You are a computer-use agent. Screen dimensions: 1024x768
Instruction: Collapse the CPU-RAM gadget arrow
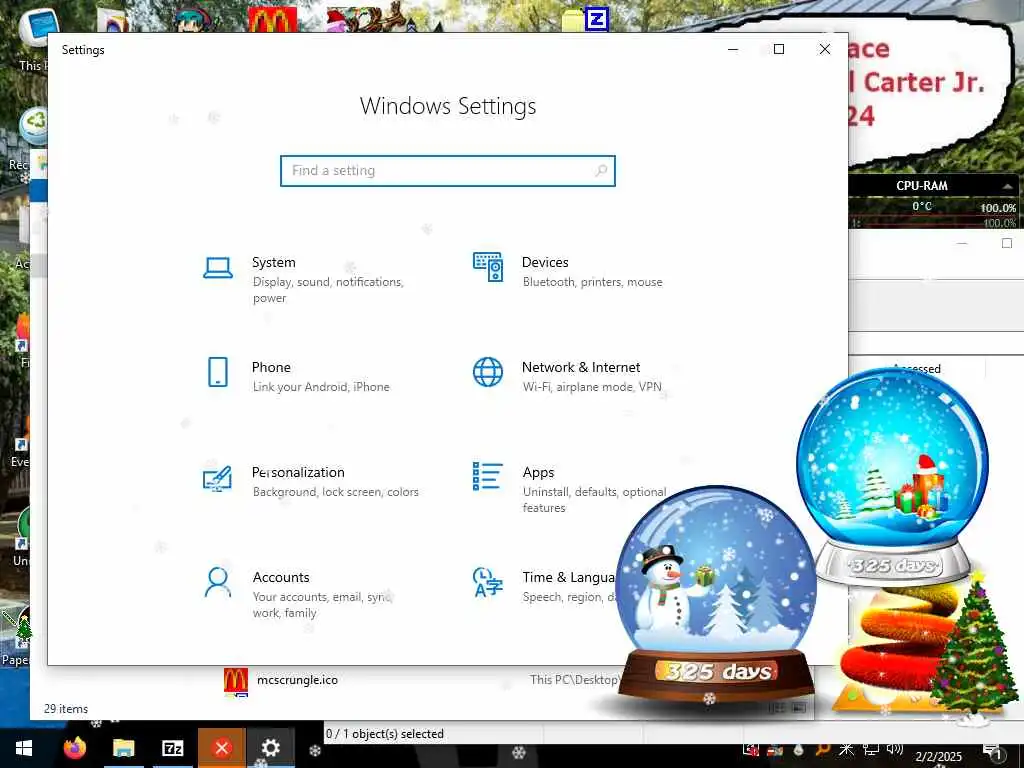coord(1006,186)
